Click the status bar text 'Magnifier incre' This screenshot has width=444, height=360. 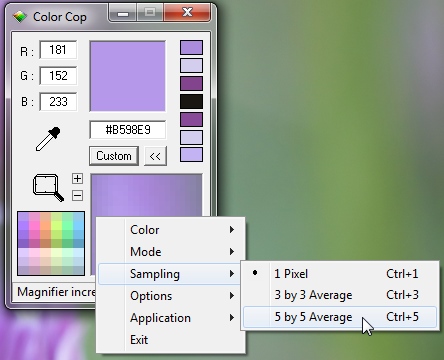click(56, 292)
